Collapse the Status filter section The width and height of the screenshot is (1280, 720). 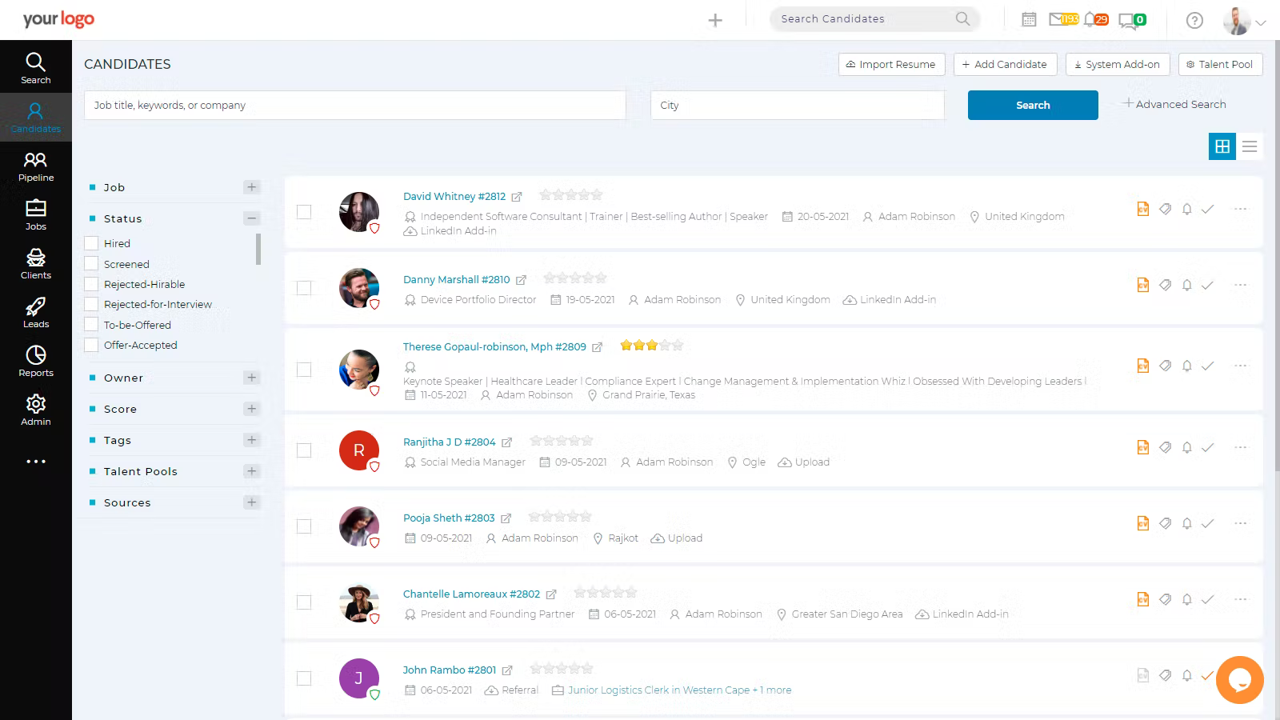[251, 218]
